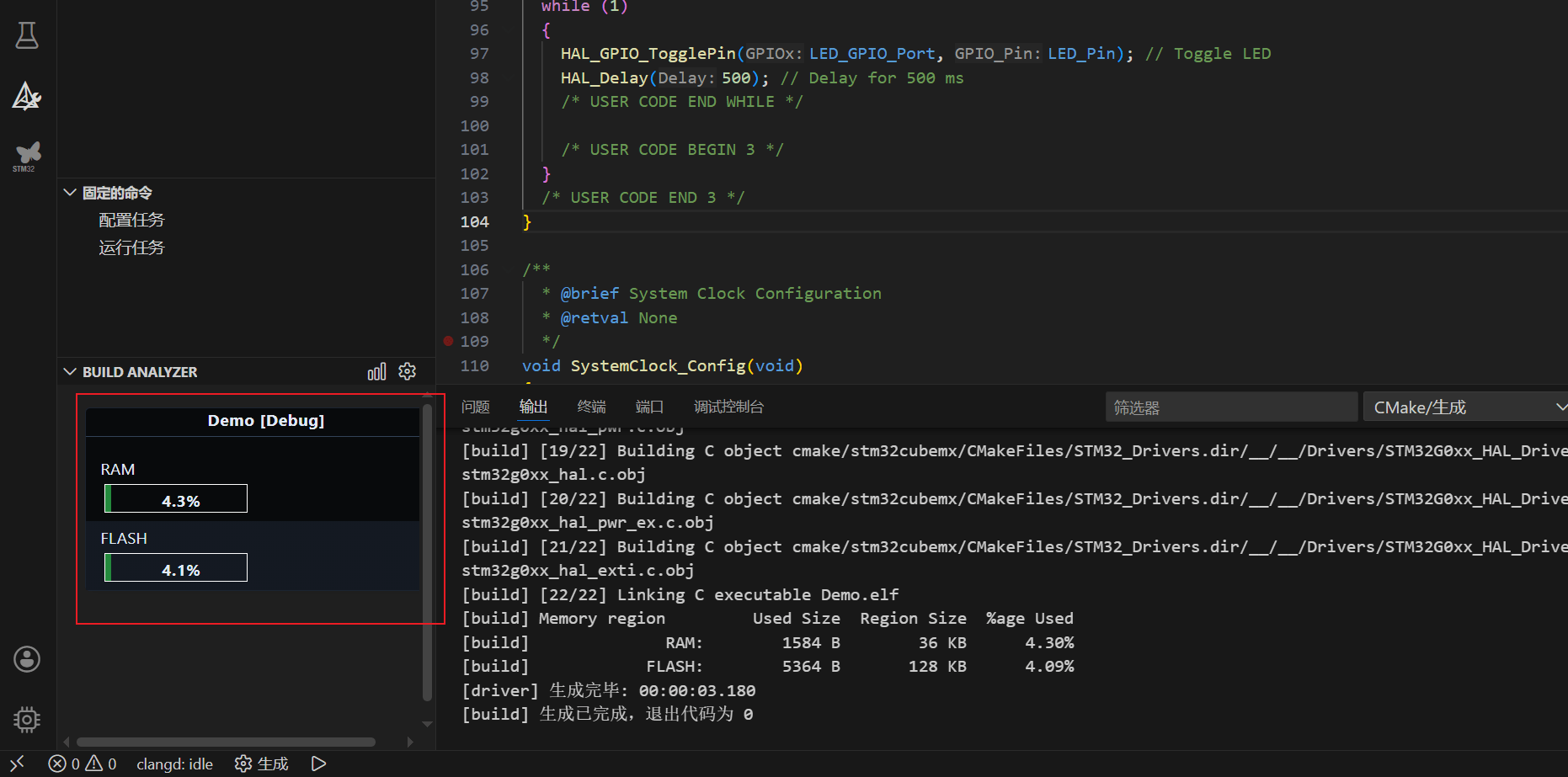
Task: Focus the 筛选器 filter input field
Action: pos(1230,407)
